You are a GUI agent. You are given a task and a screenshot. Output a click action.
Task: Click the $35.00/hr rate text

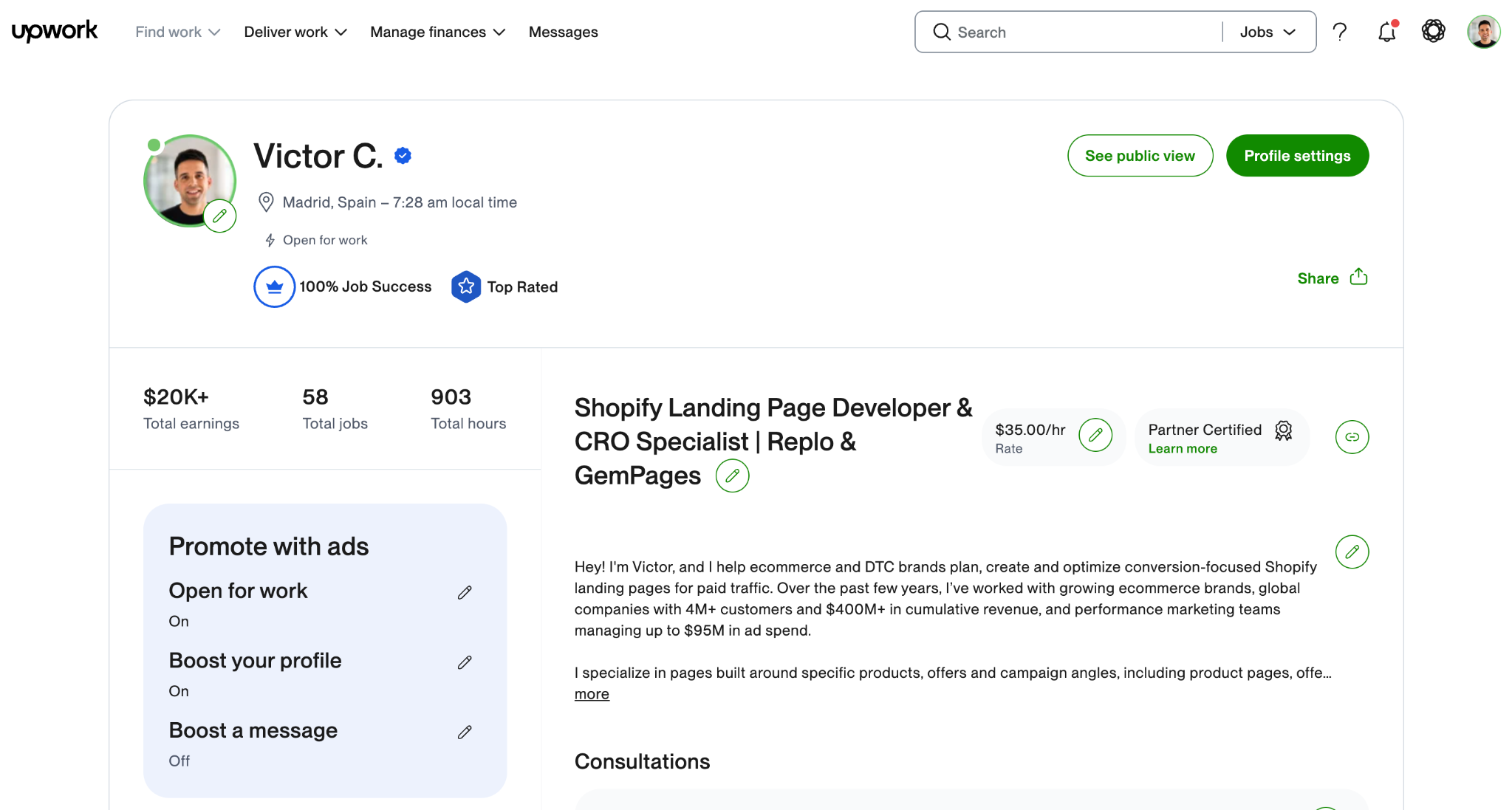pyautogui.click(x=1030, y=430)
